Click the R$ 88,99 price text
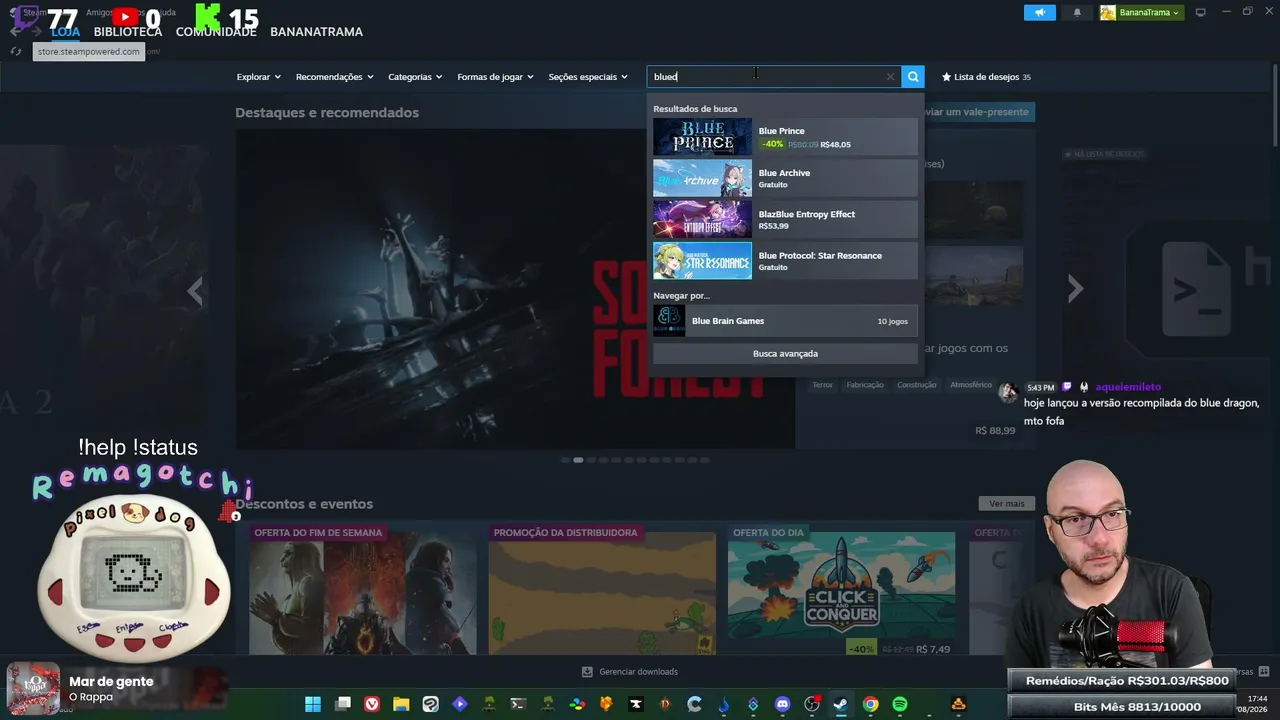The image size is (1280, 720). (x=995, y=431)
